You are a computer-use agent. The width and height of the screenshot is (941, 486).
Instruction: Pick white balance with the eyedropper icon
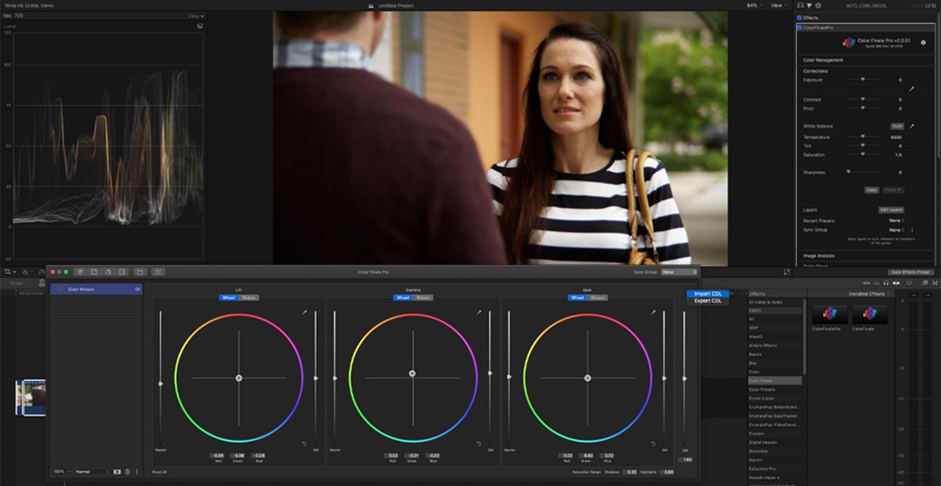click(912, 126)
